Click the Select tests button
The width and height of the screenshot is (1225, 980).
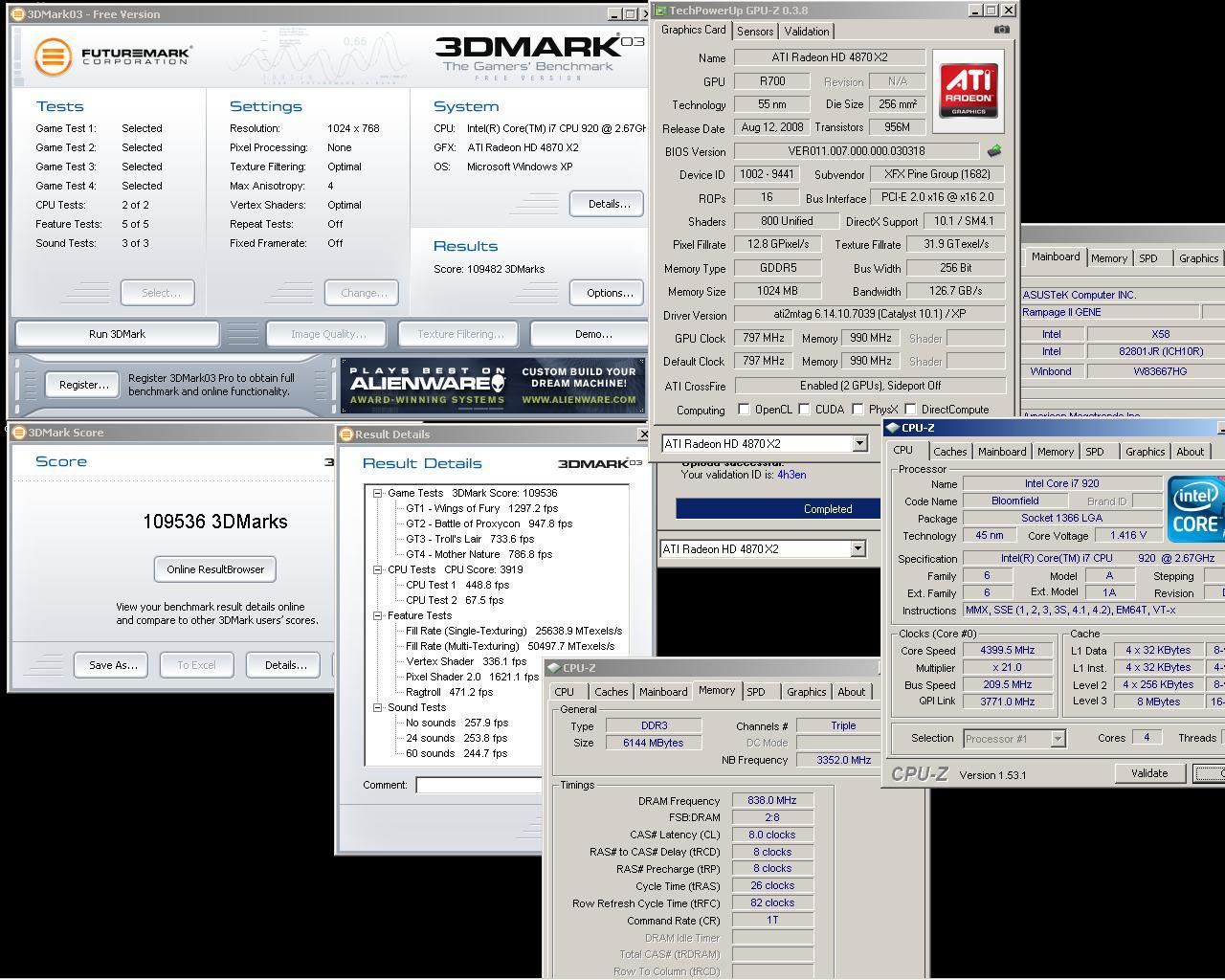(158, 293)
